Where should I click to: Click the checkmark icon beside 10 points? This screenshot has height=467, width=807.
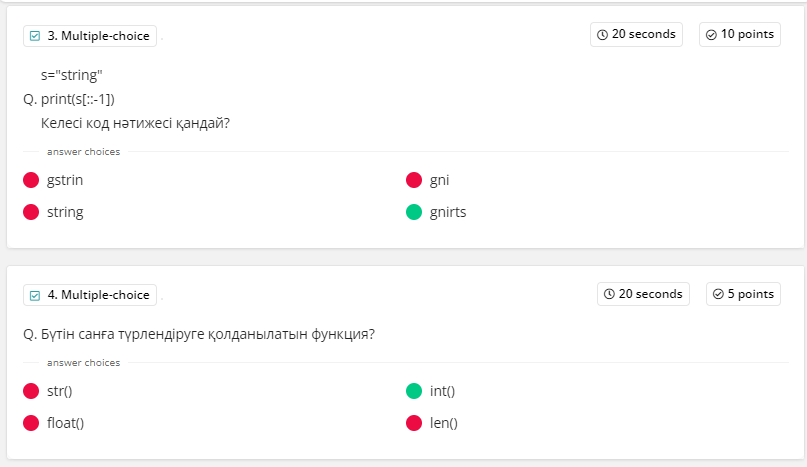[711, 34]
